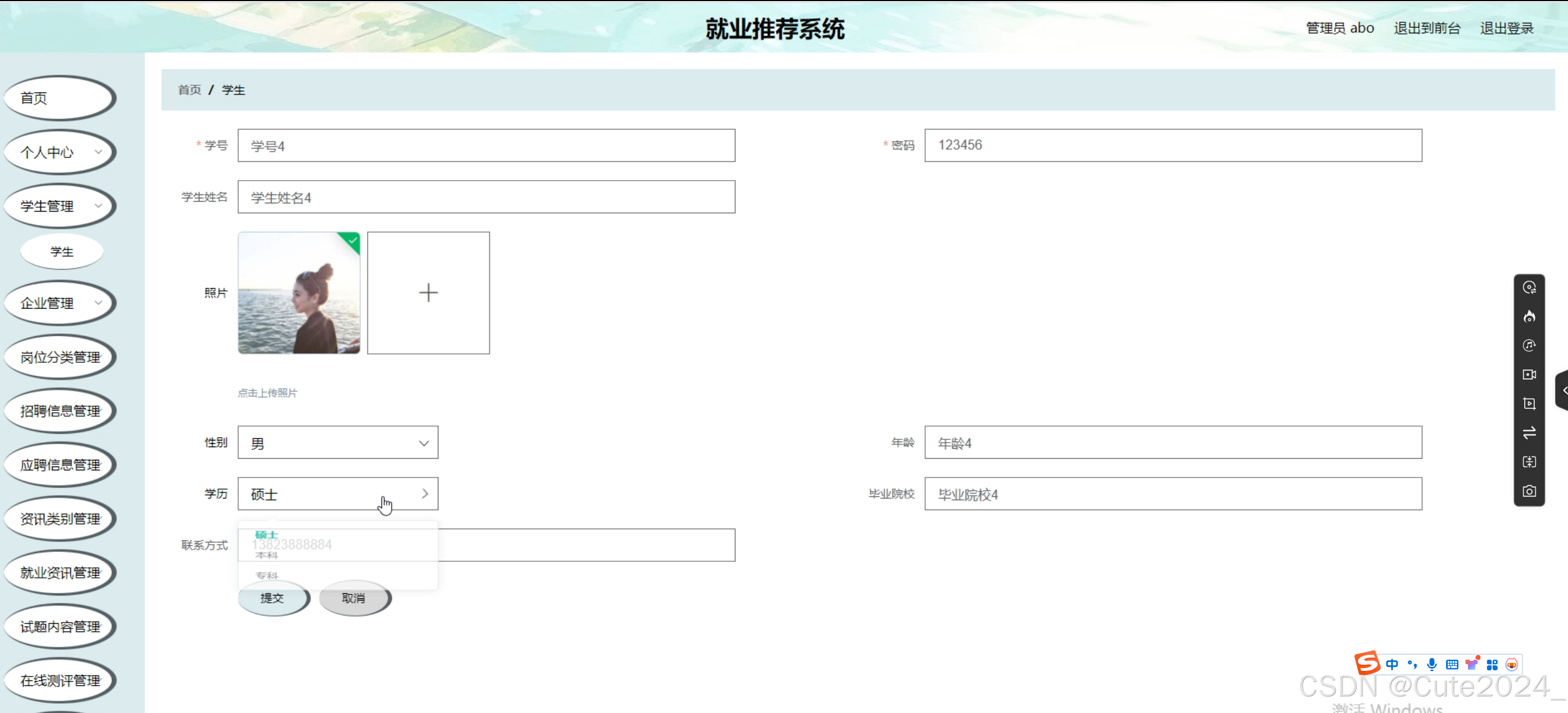The height and width of the screenshot is (713, 1568).
Task: Open 岗位分类管理 in sidebar
Action: click(59, 357)
